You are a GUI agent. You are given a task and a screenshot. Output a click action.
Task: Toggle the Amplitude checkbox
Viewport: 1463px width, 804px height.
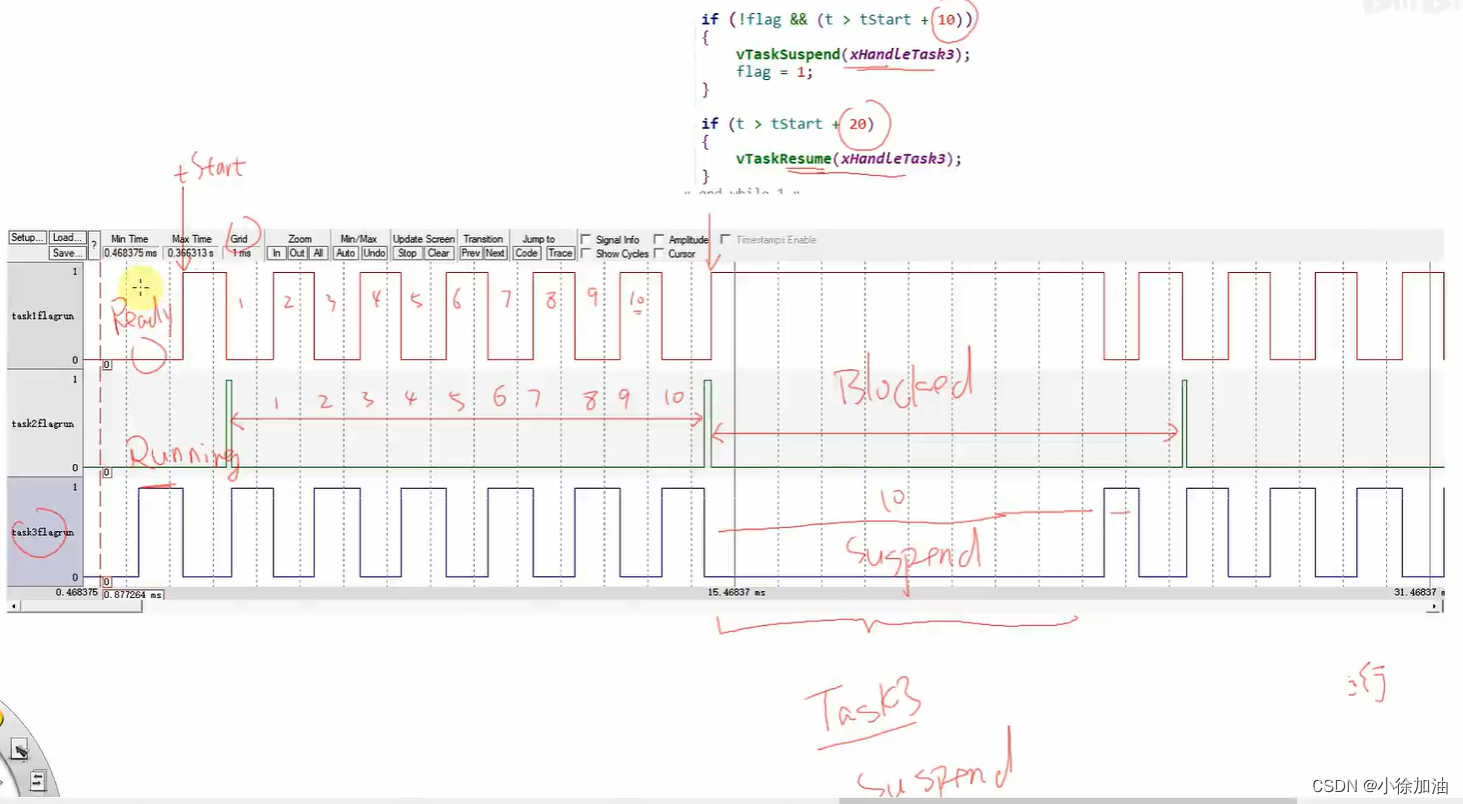[659, 240]
